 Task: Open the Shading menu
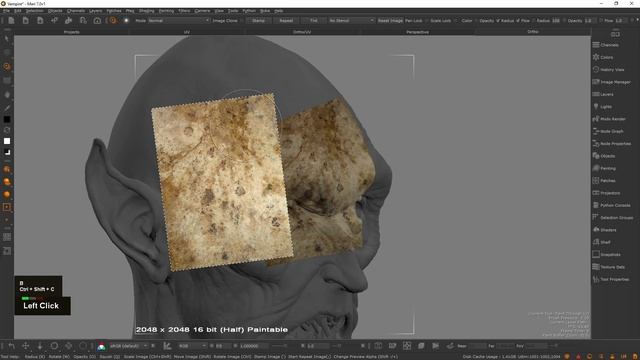[147, 11]
